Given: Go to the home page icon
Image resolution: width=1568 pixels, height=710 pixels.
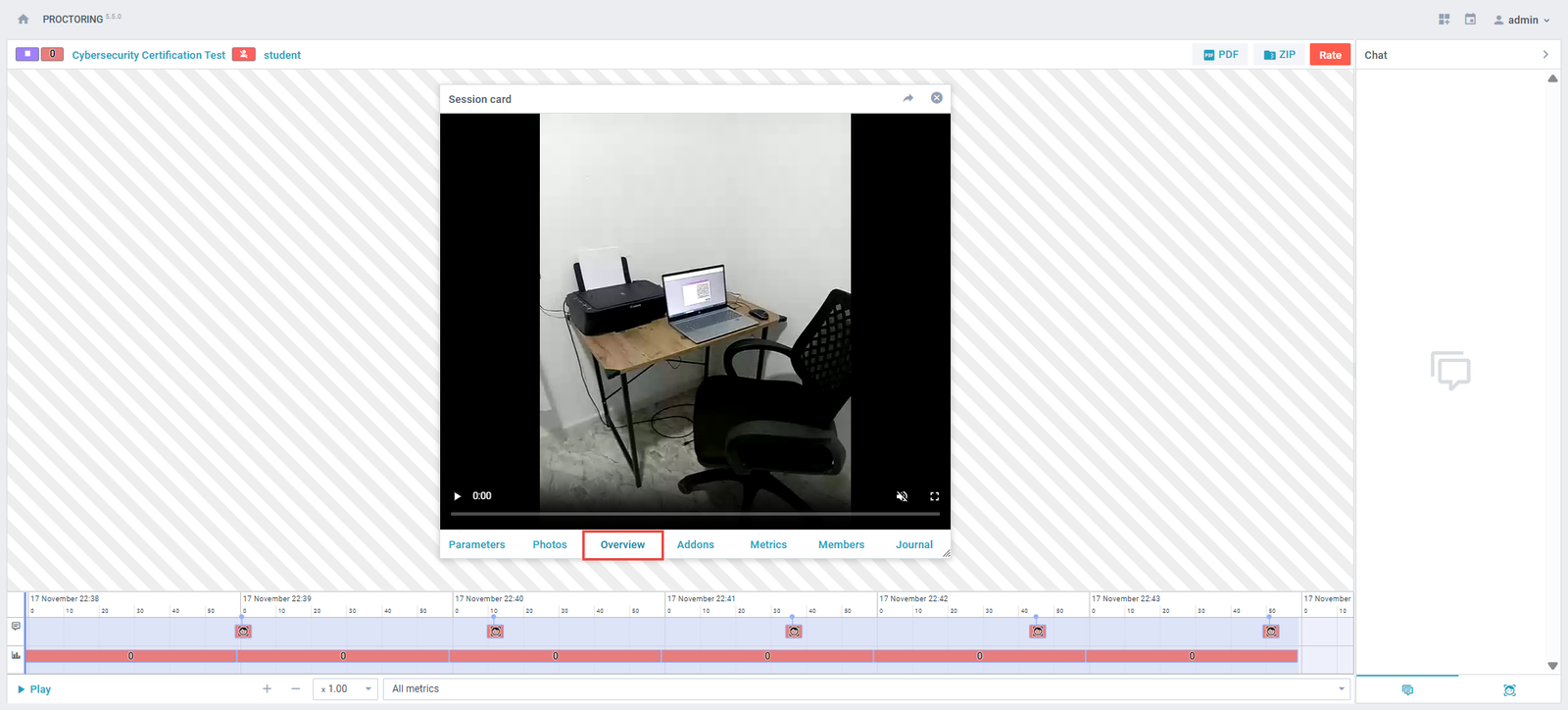Looking at the screenshot, I should click(x=23, y=20).
